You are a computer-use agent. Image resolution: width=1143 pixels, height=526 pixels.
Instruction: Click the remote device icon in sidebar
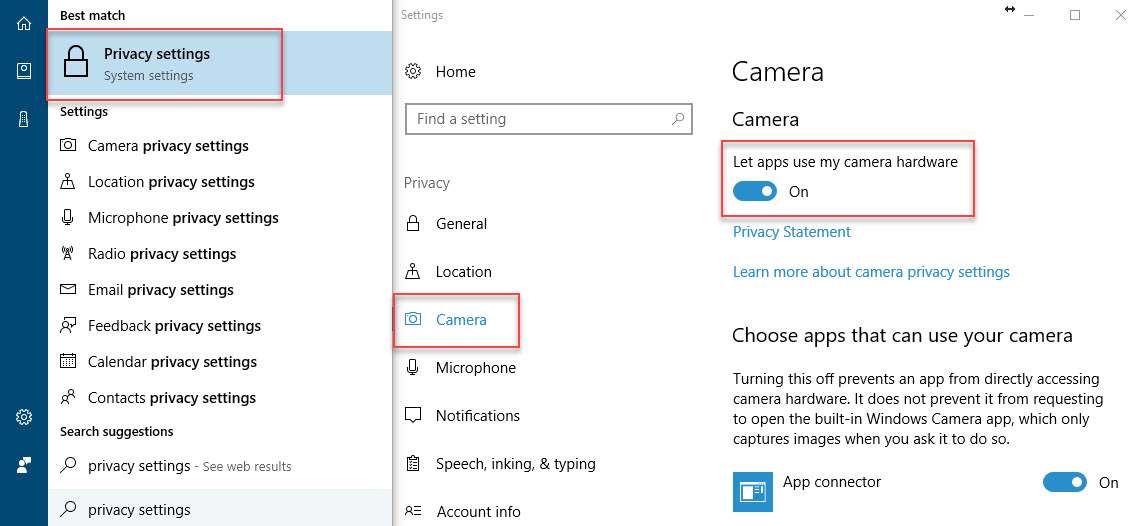click(24, 119)
